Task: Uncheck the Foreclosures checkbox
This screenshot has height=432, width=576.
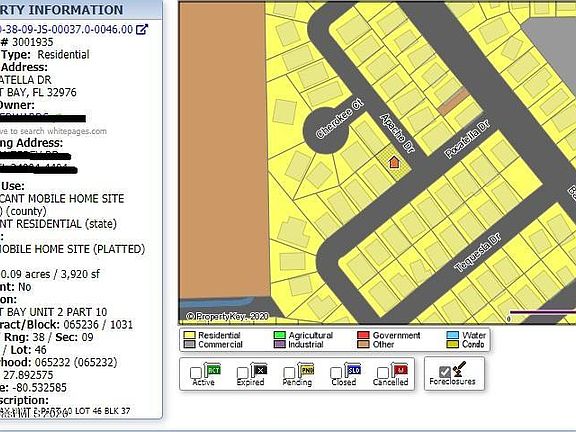Action: (445, 372)
